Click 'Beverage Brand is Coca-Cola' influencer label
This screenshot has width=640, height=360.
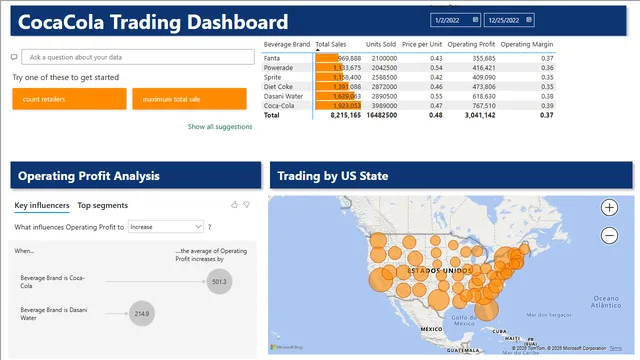tap(52, 282)
